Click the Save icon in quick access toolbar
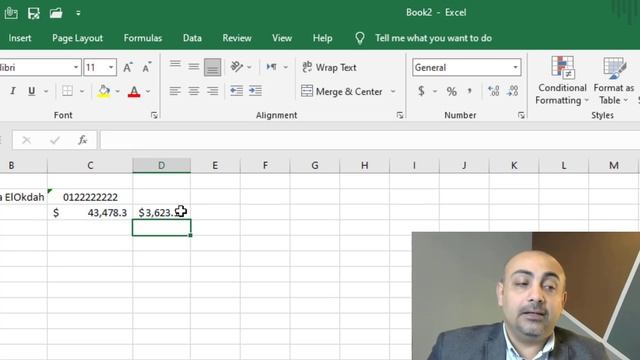The height and width of the screenshot is (360, 640). click(33, 13)
